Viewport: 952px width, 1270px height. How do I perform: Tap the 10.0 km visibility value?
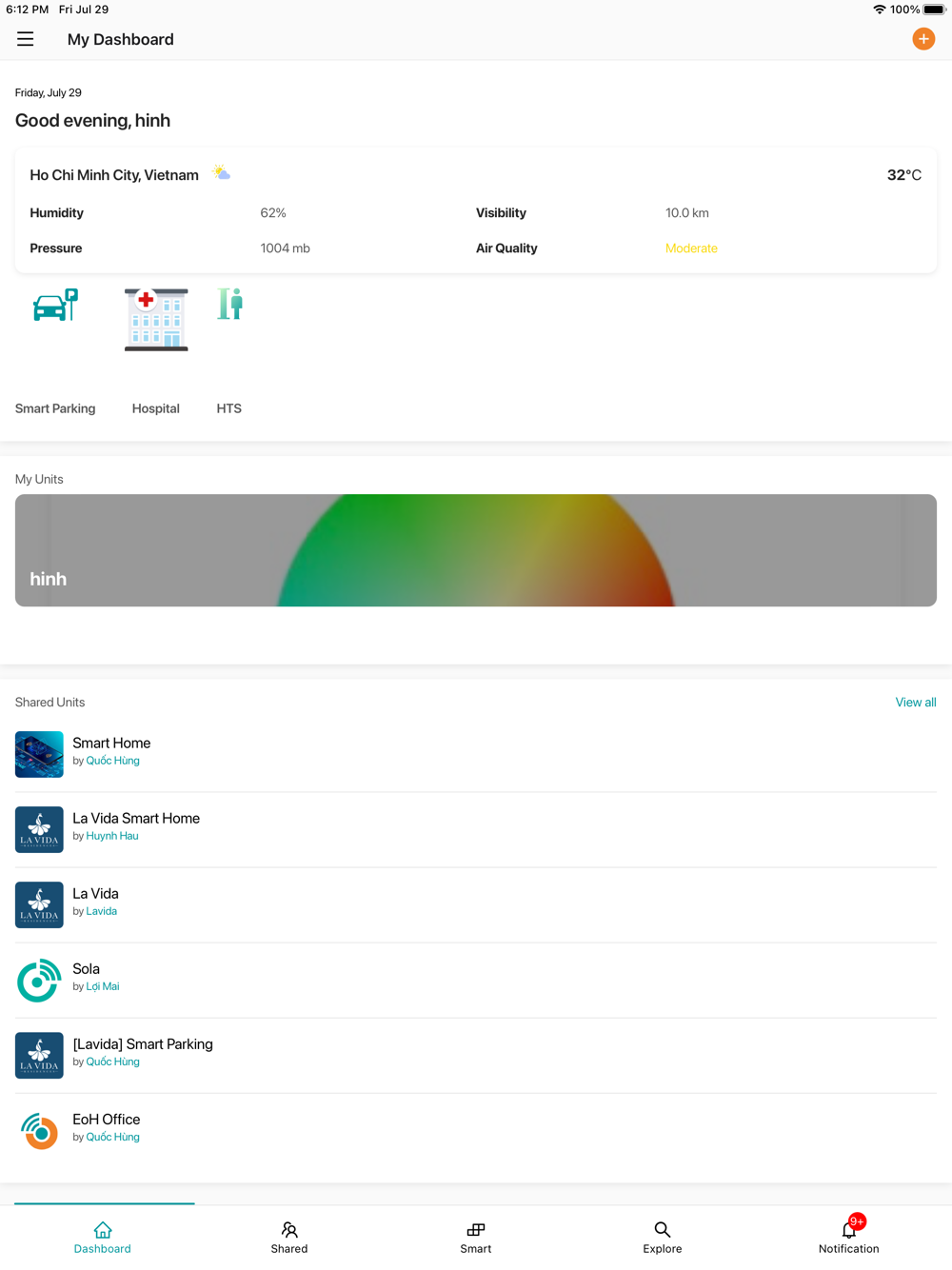coord(687,213)
